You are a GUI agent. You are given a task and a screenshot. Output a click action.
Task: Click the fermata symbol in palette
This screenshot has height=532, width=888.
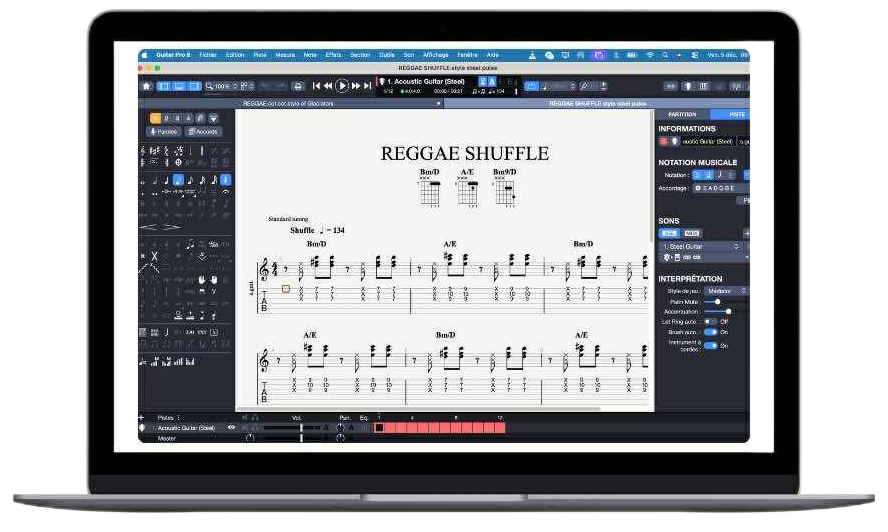225,193
